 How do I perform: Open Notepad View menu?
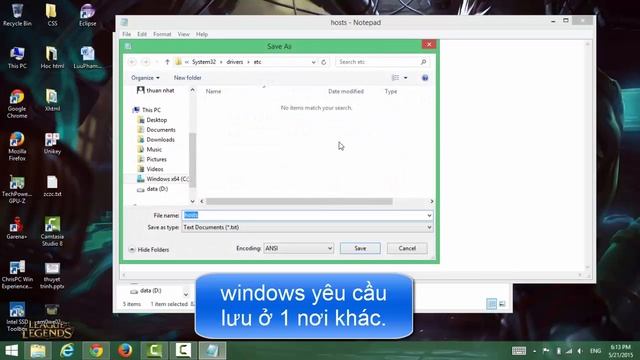183,34
